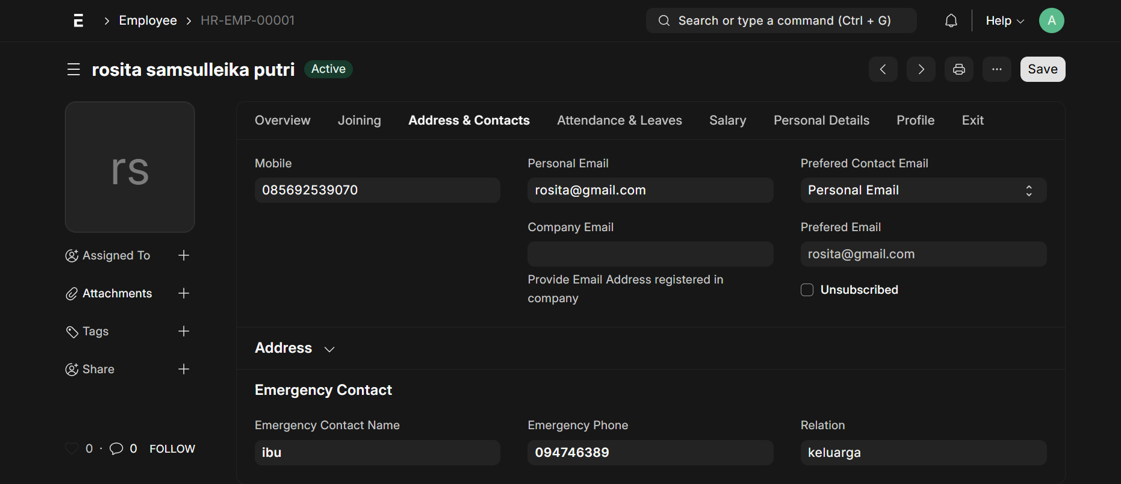Switch to the Joining tab
Viewport: 1121px width, 484px height.
pos(359,120)
